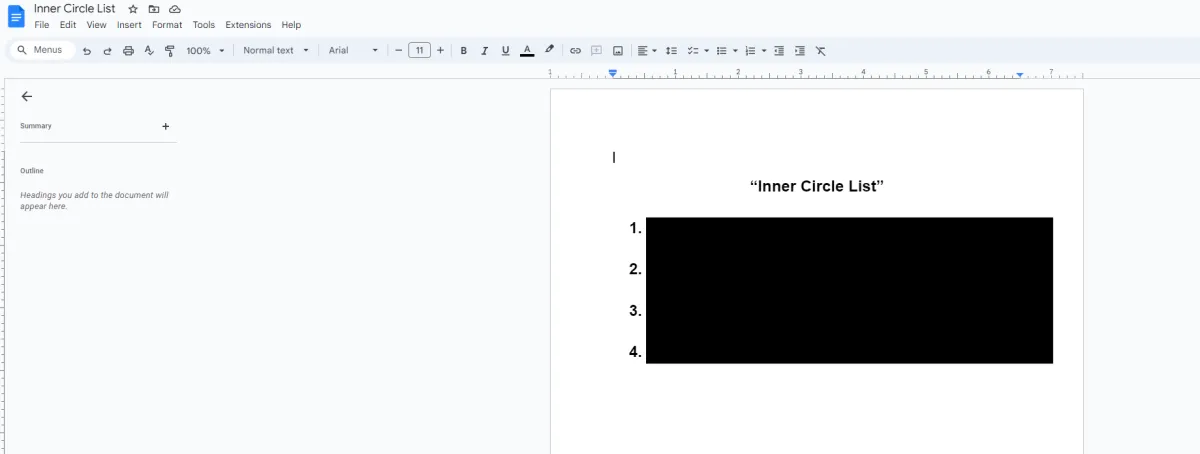
Task: Decrease font size with minus button
Action: pyautogui.click(x=398, y=50)
